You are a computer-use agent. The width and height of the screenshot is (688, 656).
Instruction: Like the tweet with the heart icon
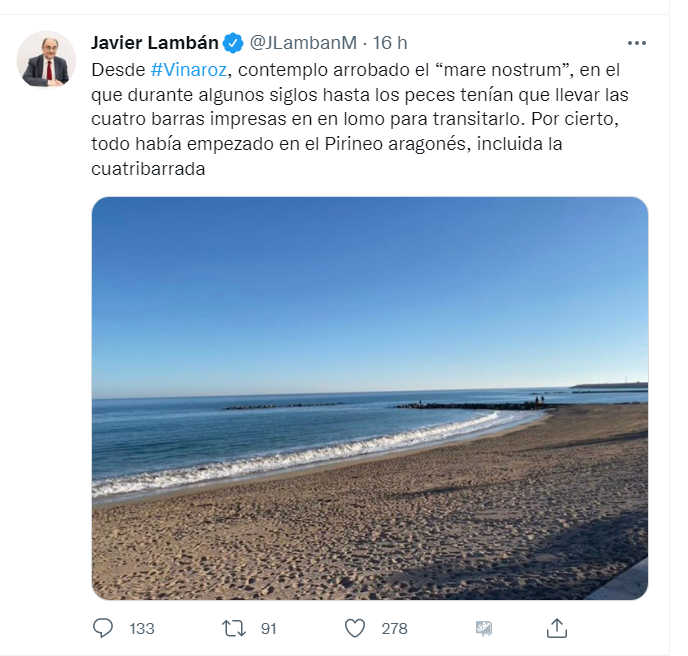[355, 628]
